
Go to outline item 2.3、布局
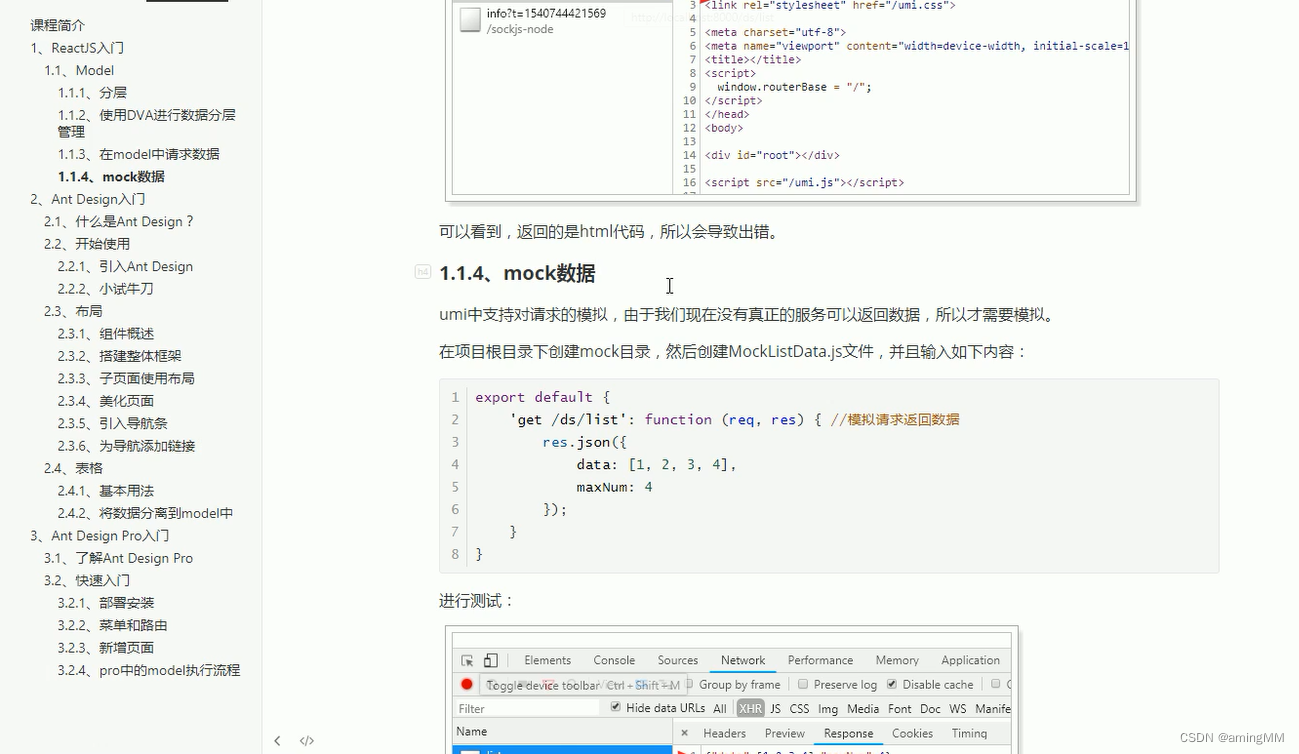[x=73, y=311]
